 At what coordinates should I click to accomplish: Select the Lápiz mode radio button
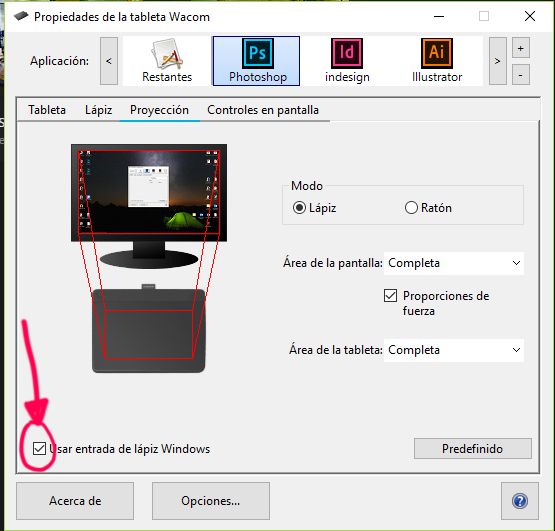[x=299, y=208]
